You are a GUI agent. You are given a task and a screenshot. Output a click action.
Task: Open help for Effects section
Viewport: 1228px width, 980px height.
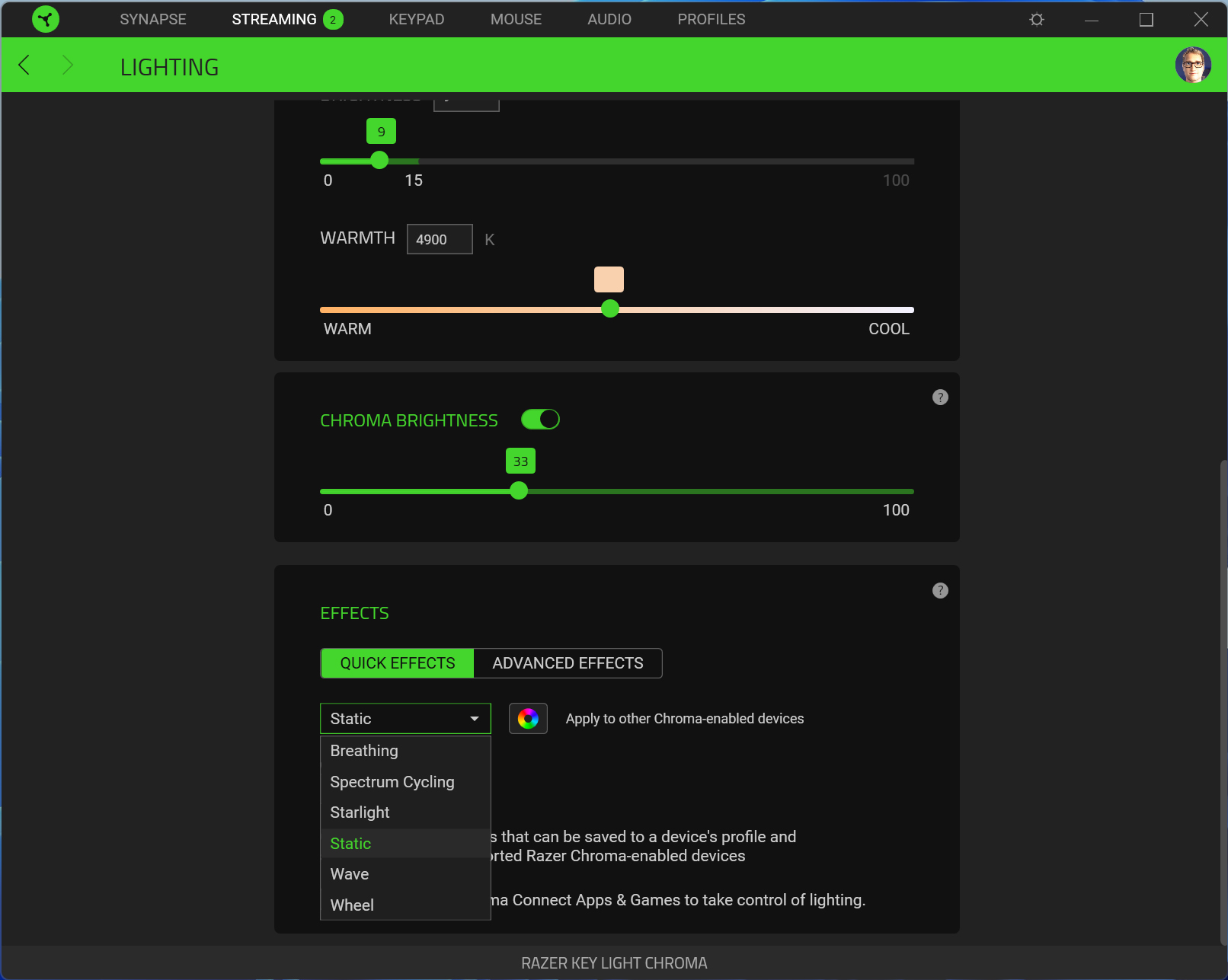(x=940, y=590)
